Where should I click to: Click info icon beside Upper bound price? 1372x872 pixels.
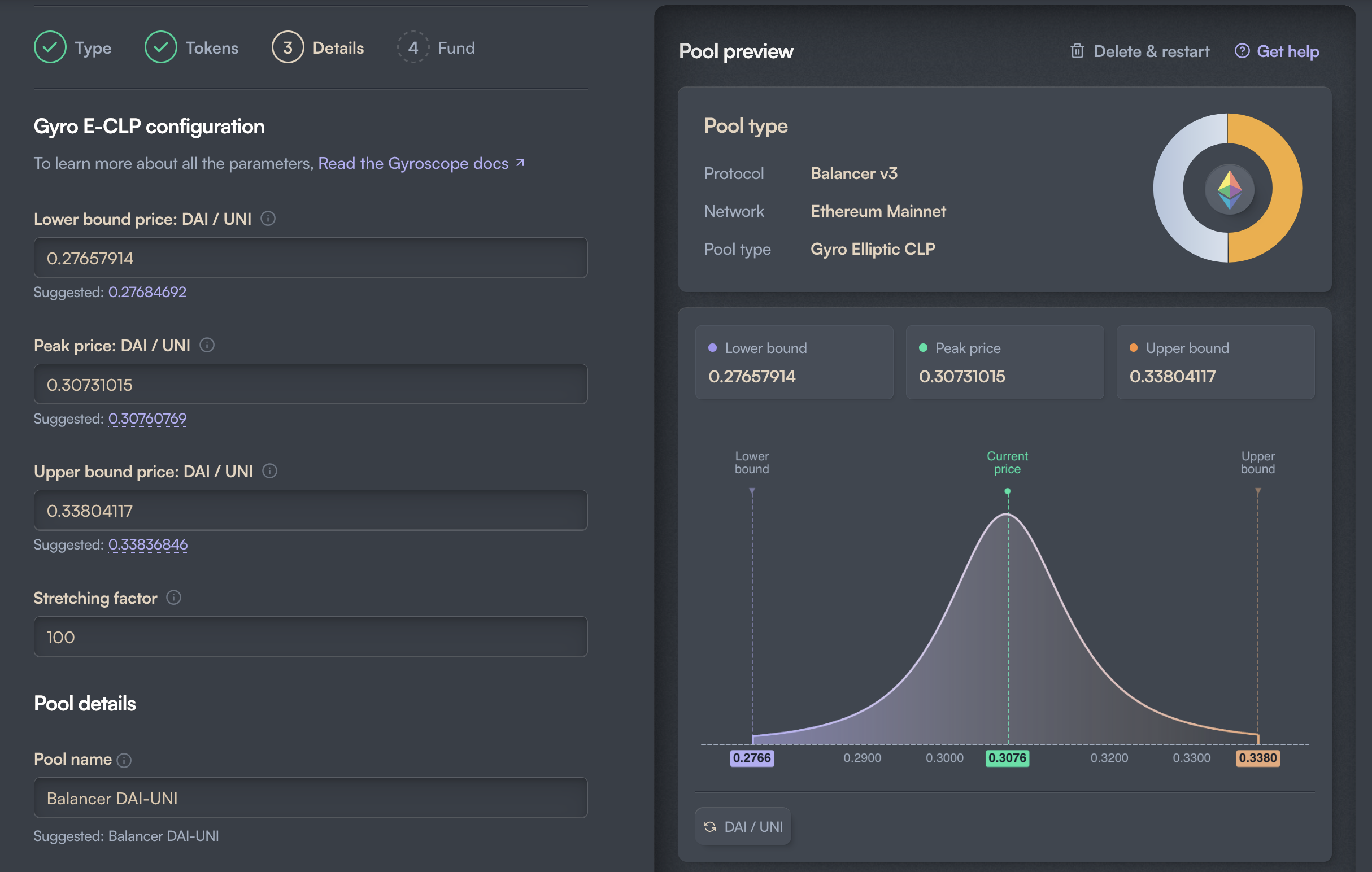(x=269, y=471)
